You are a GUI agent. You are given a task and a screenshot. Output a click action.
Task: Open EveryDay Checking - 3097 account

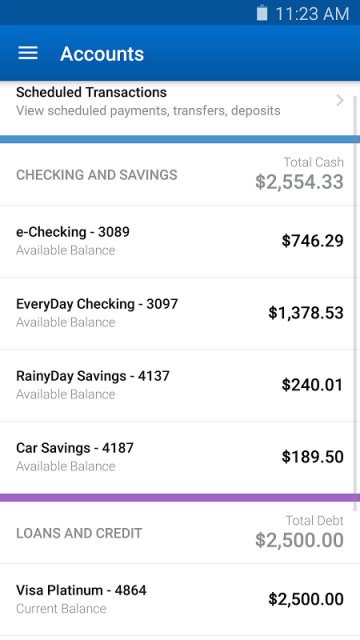(178, 313)
